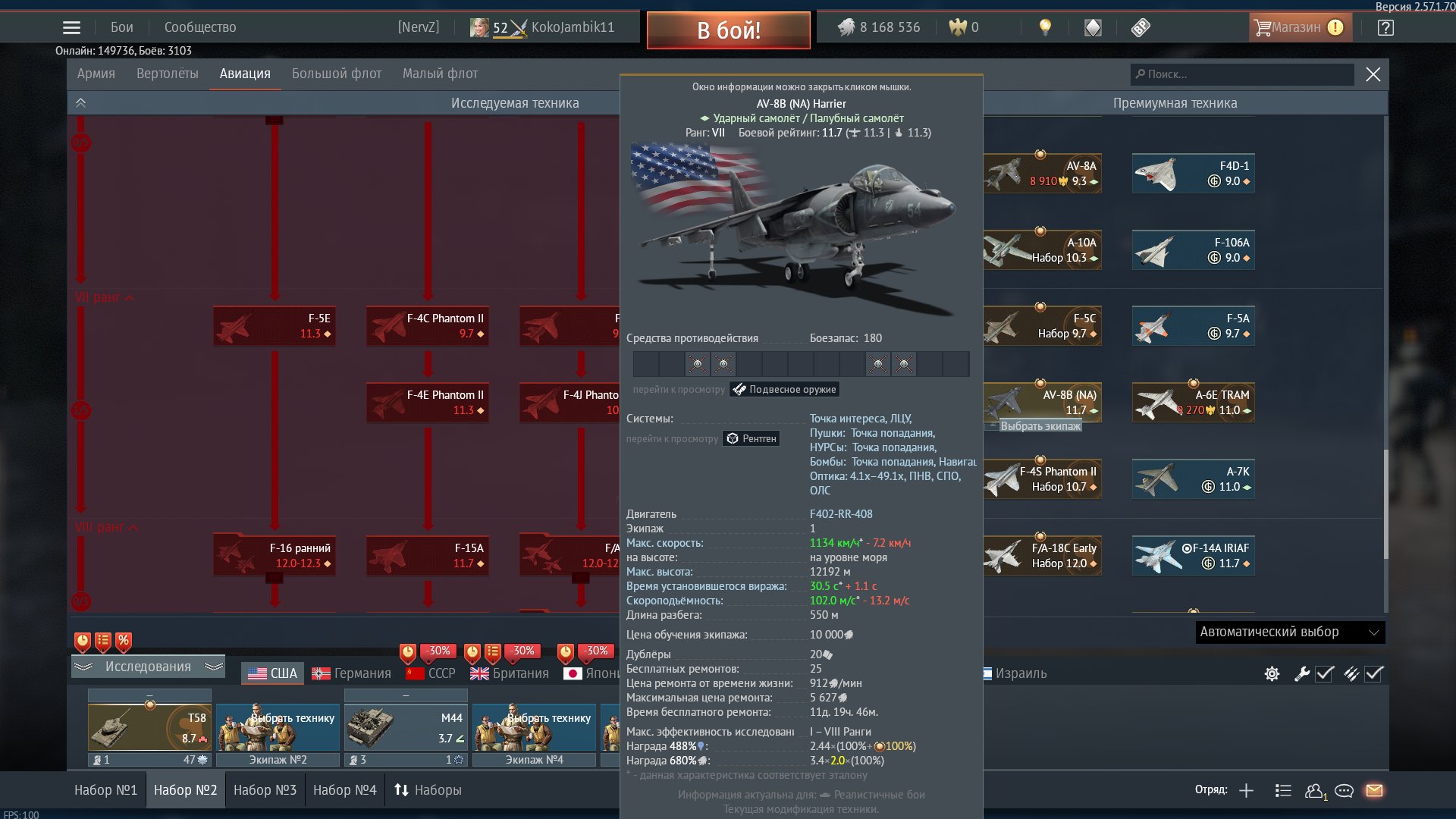Select the Набор №1 preset tab
The image size is (1456, 819).
tap(106, 790)
